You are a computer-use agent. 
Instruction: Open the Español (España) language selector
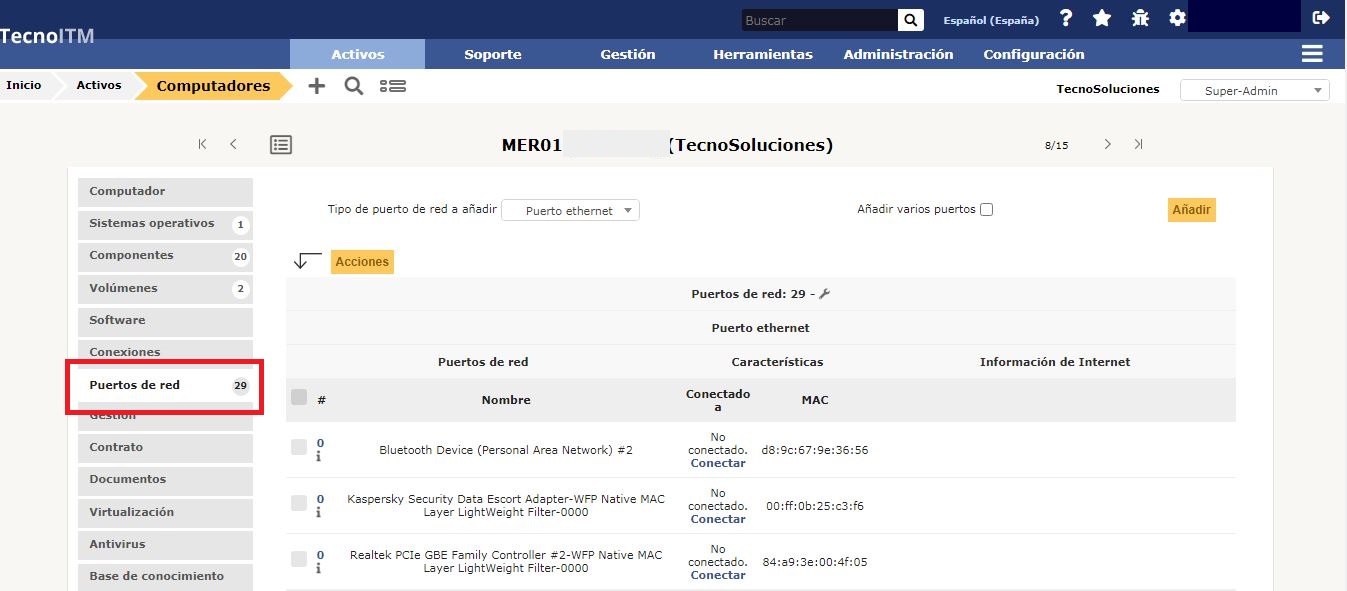pyautogui.click(x=990, y=20)
